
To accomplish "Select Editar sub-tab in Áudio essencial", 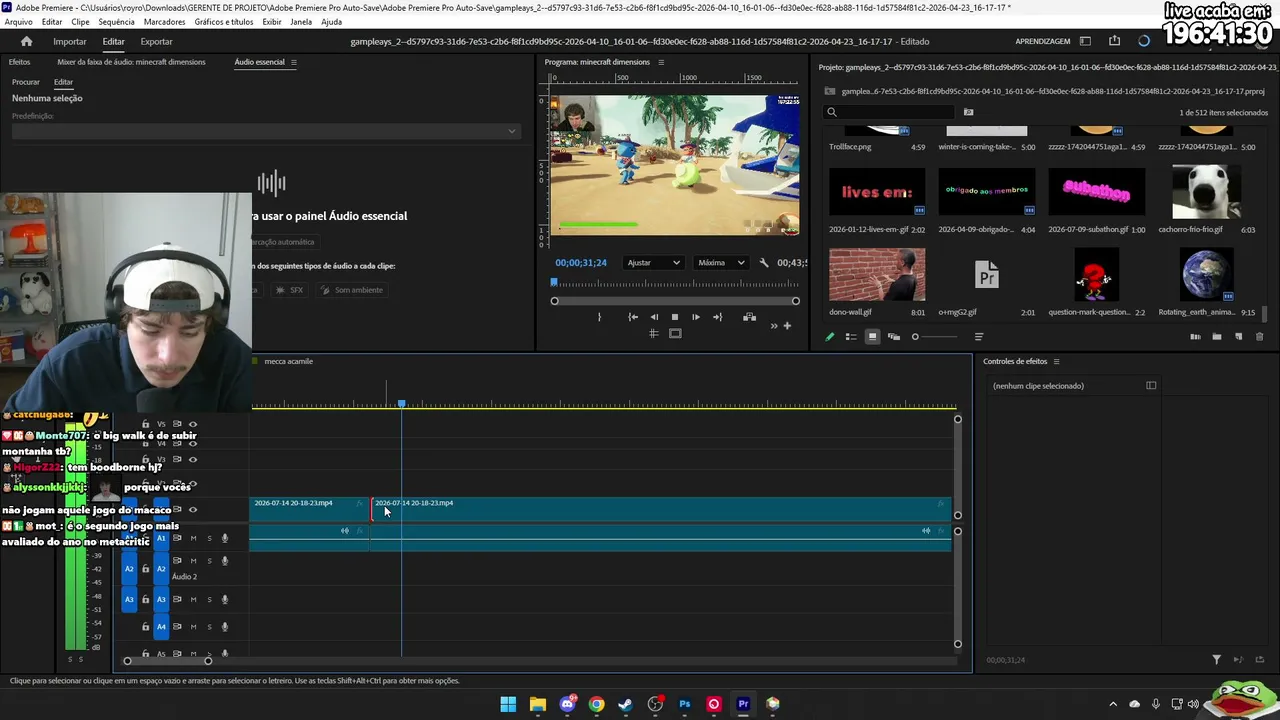I will tap(63, 82).
